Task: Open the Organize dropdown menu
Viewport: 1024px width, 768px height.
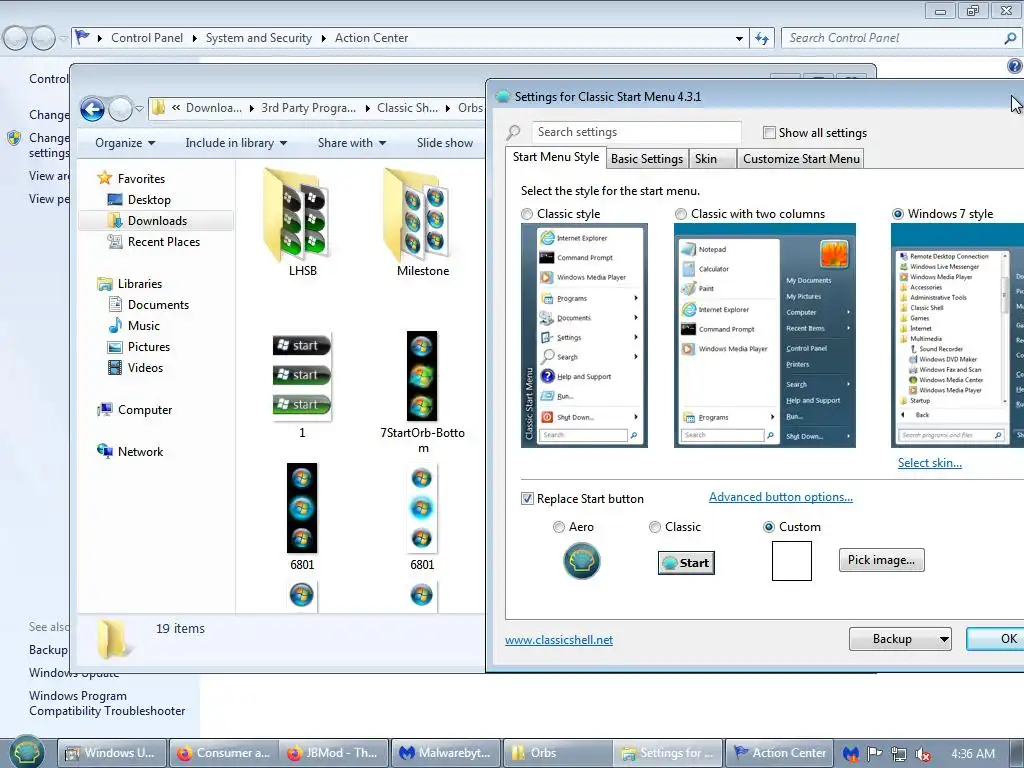Action: pyautogui.click(x=125, y=142)
